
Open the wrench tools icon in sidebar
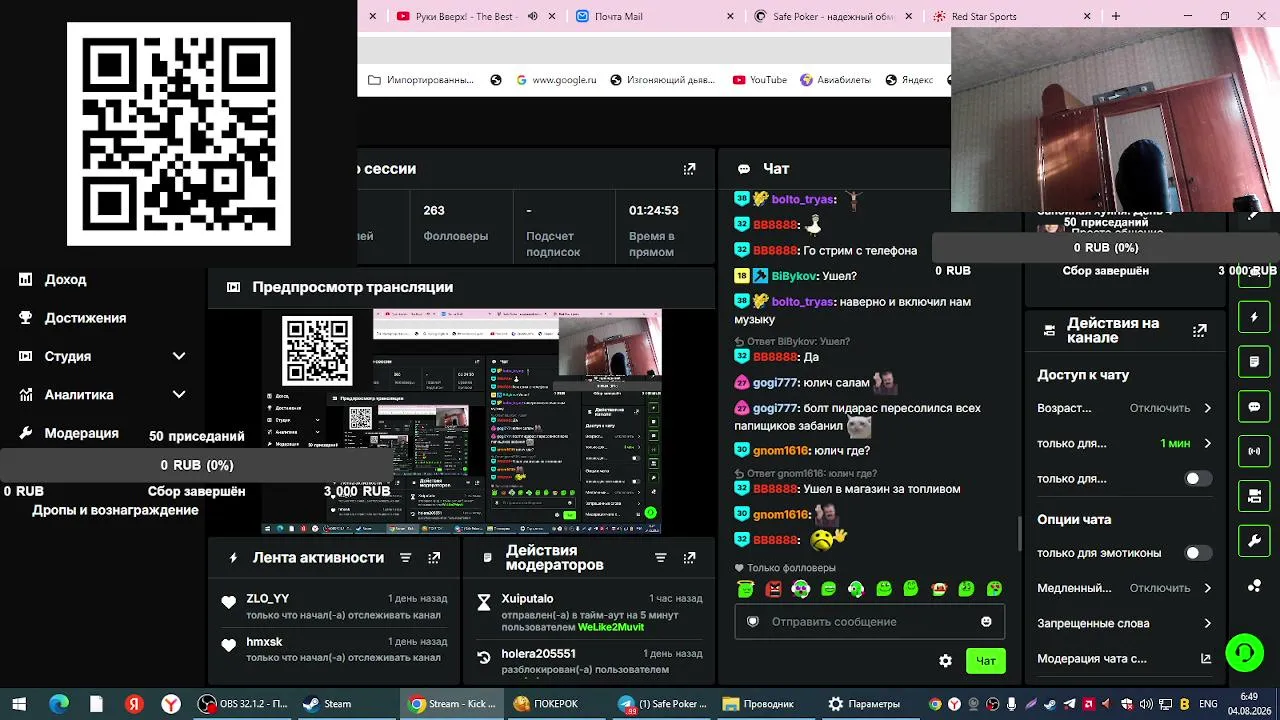[1254, 541]
